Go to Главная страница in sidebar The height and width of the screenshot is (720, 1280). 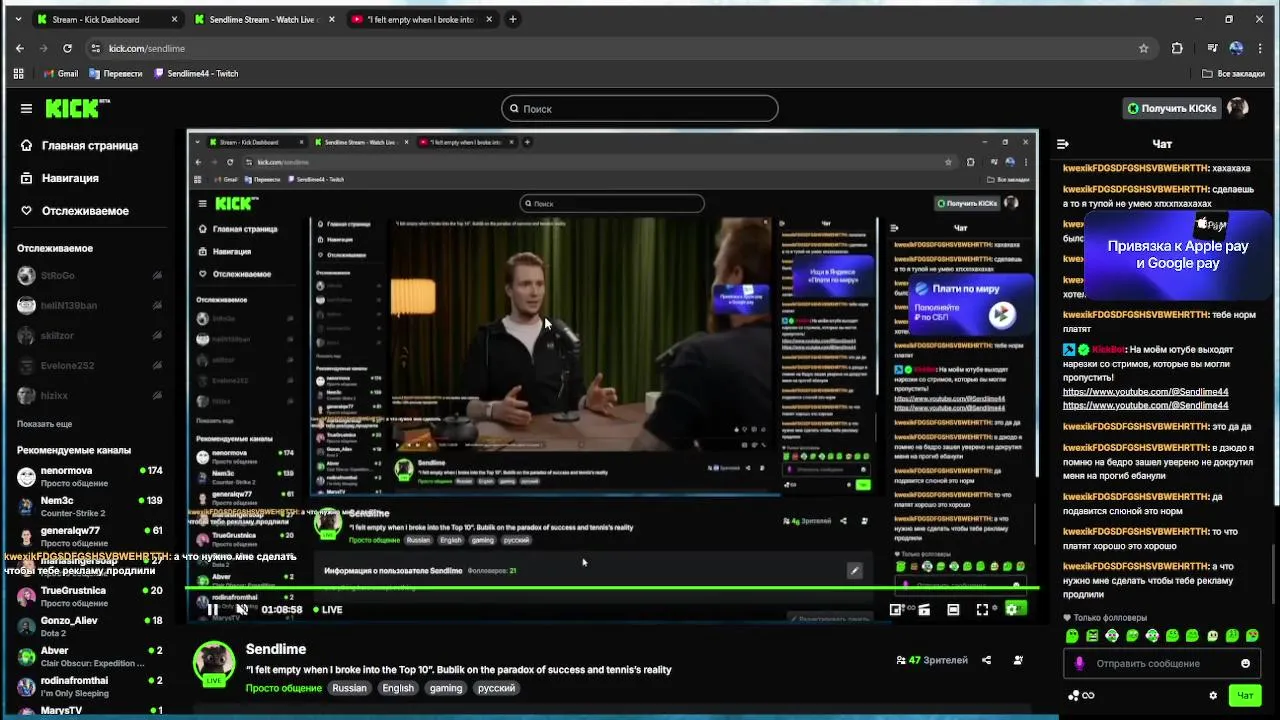point(80,145)
